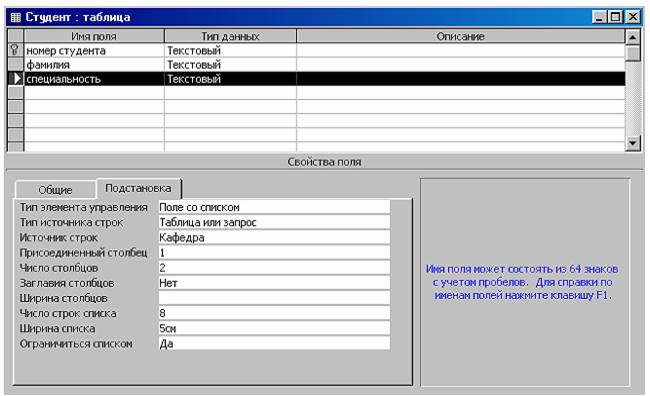The width and height of the screenshot is (650, 396).
Task: Select the row selector for фамилия
Action: [x=15, y=65]
